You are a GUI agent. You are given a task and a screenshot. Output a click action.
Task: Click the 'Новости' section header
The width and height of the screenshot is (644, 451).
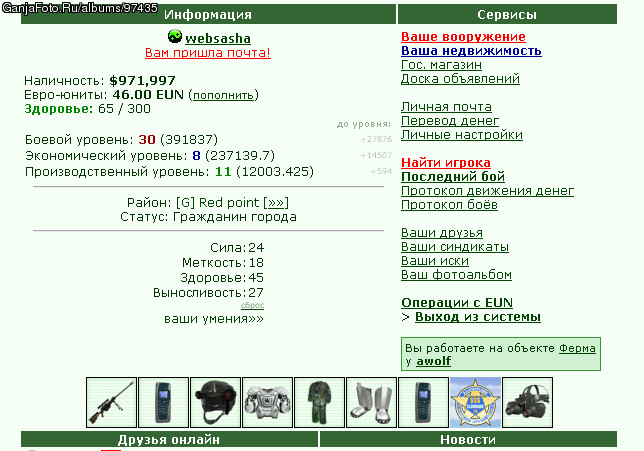468,439
